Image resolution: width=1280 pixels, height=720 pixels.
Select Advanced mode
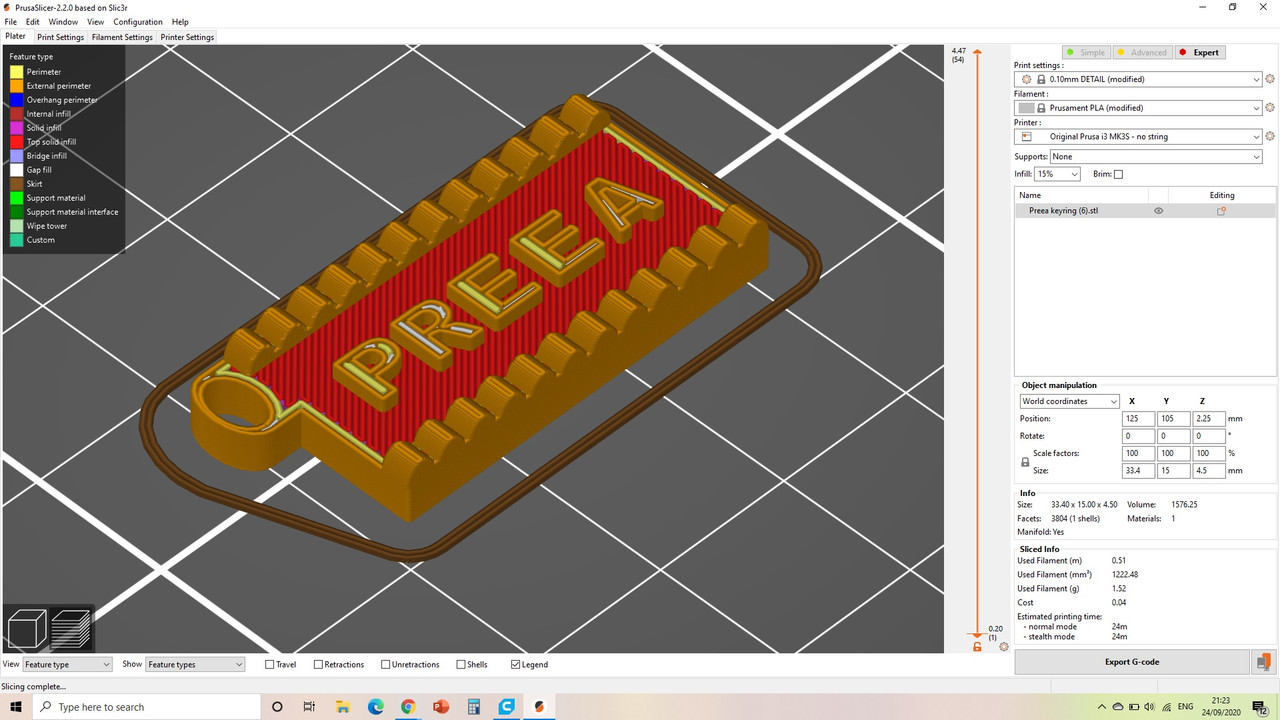[x=1142, y=52]
